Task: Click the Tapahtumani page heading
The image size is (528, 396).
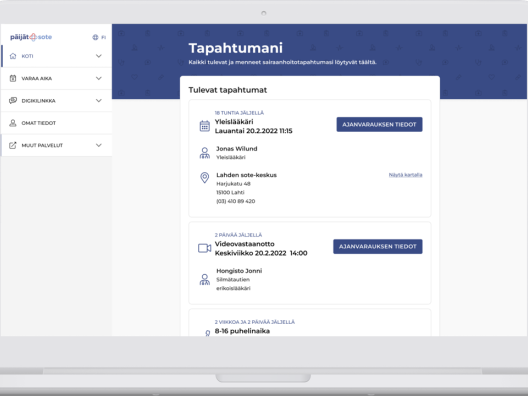Action: pyautogui.click(x=235, y=48)
